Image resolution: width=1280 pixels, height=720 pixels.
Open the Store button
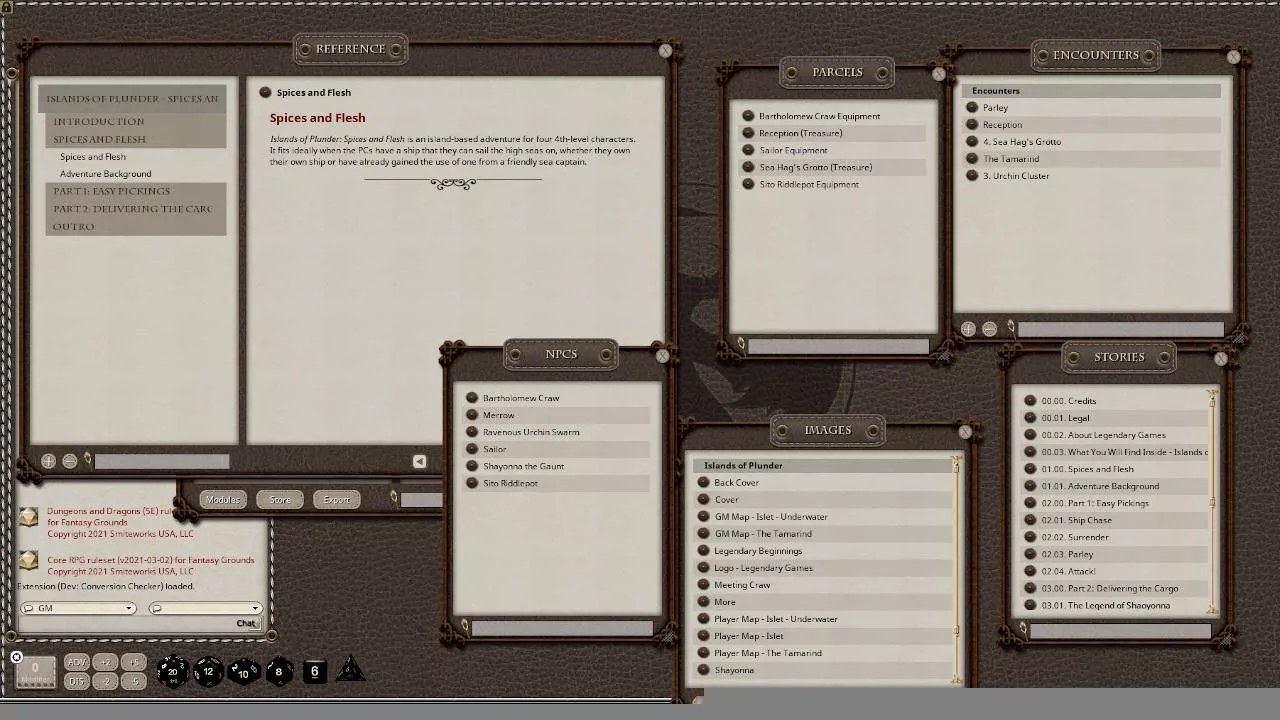pos(280,499)
